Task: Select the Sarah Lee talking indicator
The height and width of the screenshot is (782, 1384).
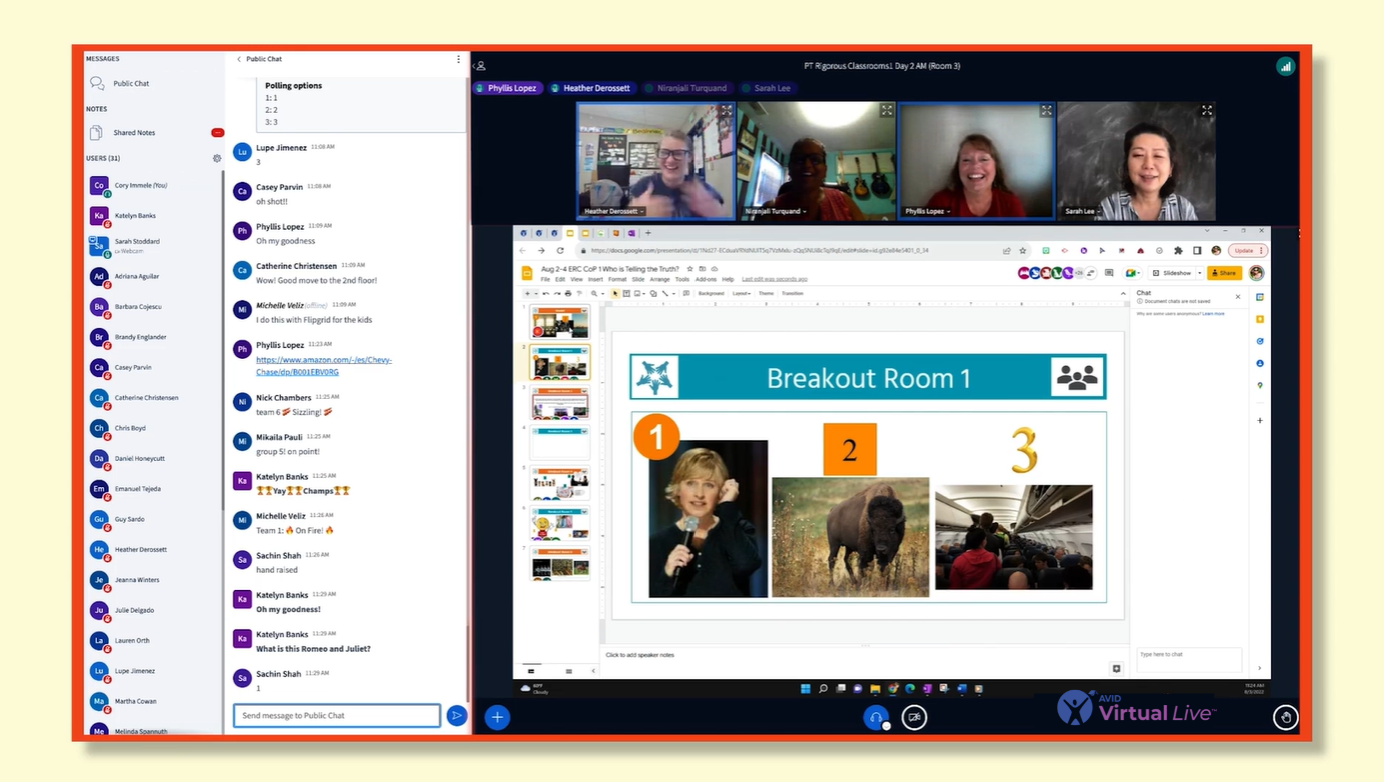Action: [767, 88]
